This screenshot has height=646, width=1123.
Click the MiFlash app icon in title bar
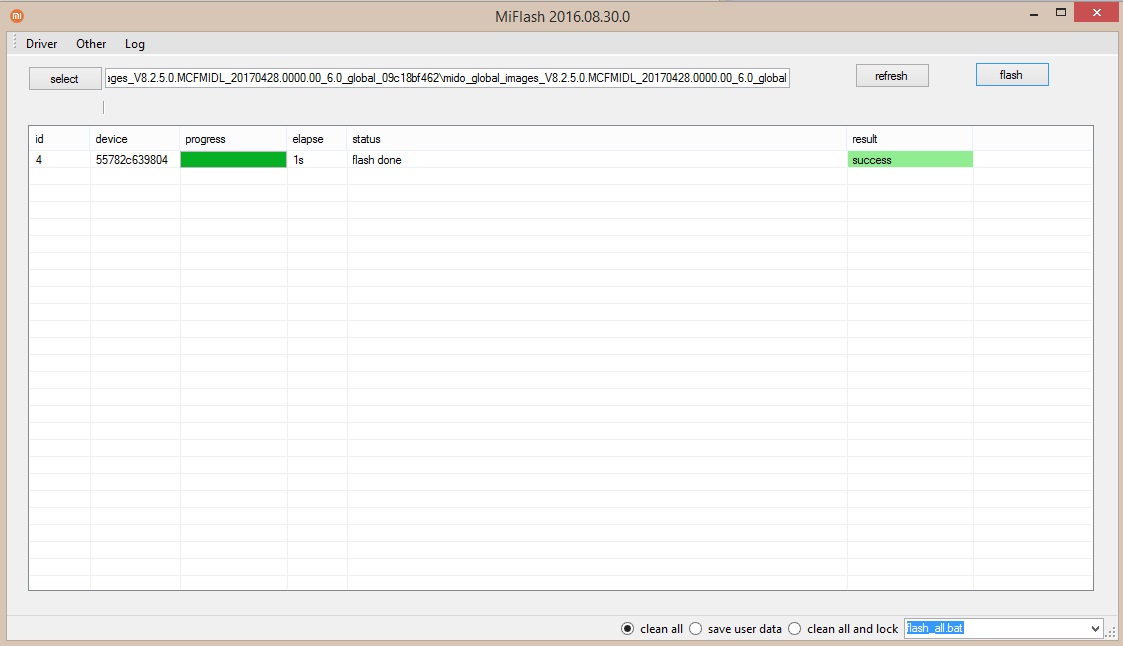pos(17,15)
